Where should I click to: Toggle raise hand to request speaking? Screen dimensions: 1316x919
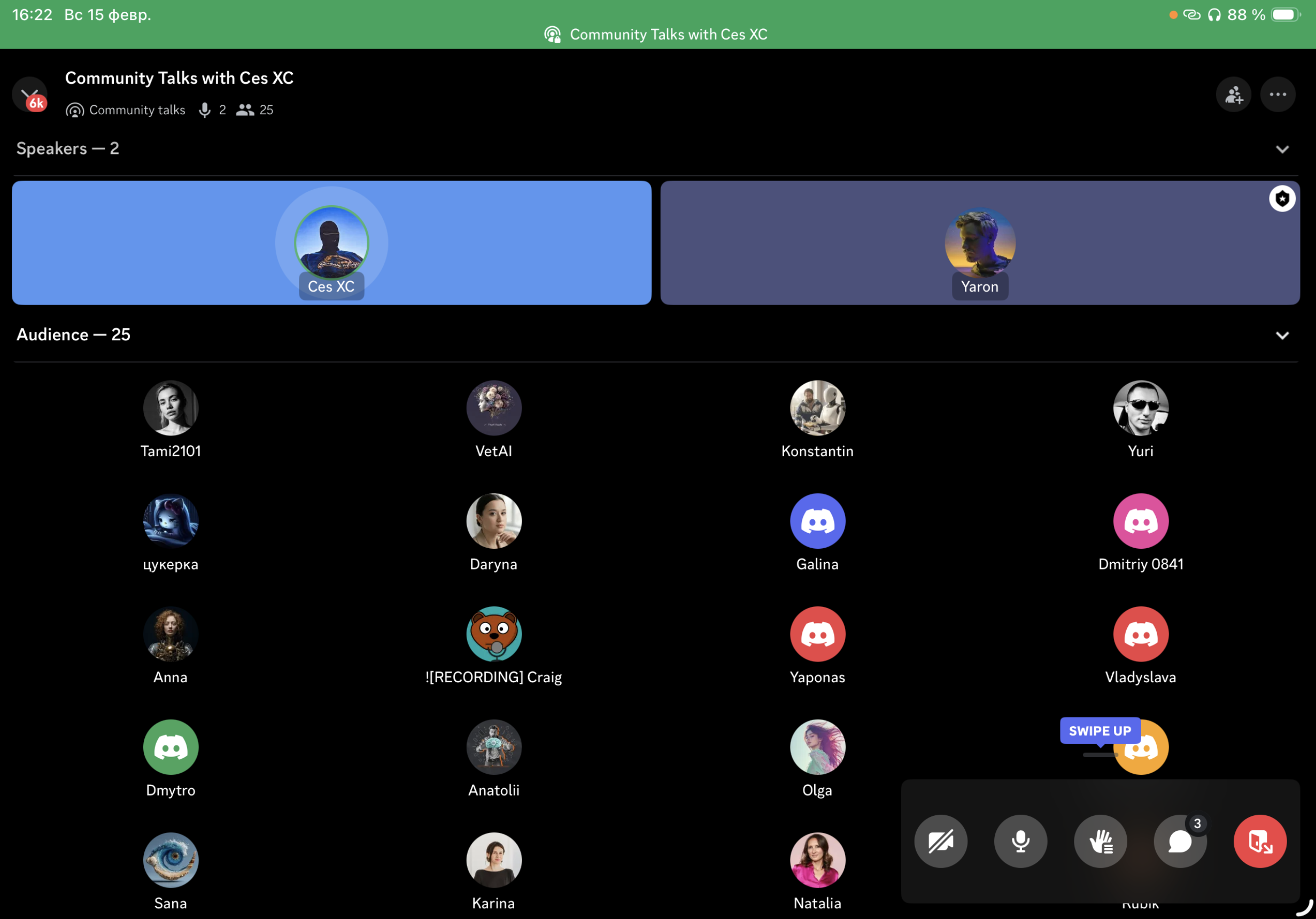(x=1100, y=841)
